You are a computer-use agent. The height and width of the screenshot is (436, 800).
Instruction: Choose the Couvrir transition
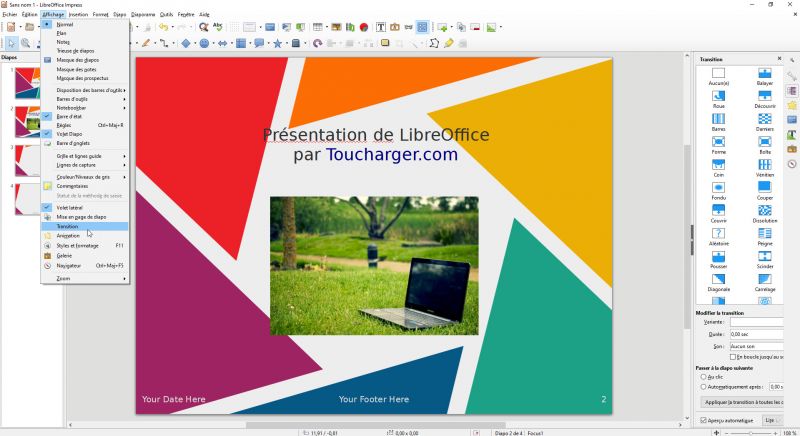(718, 213)
